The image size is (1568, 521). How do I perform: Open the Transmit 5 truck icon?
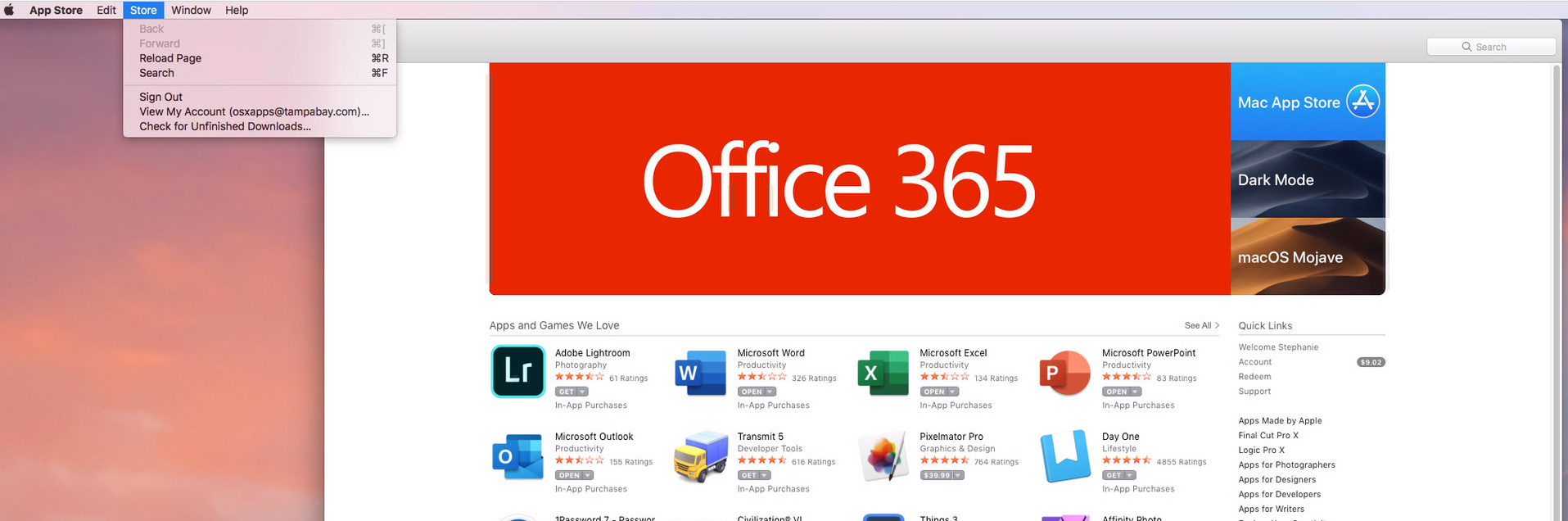click(701, 456)
